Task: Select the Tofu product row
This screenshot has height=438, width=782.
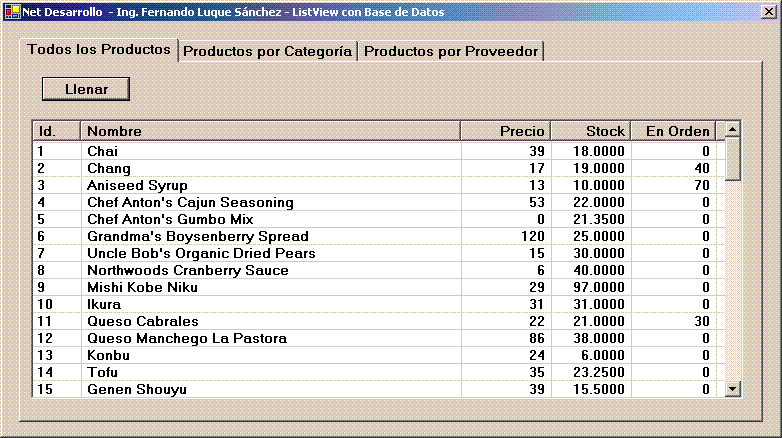Action: [x=378, y=372]
